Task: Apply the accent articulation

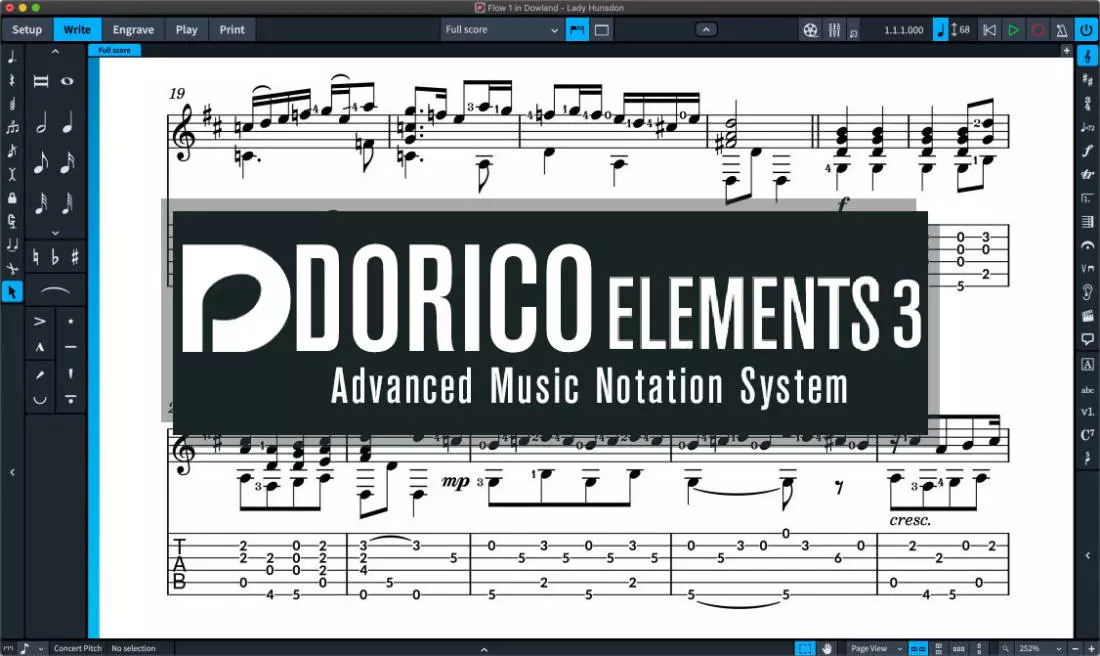Action: click(40, 321)
